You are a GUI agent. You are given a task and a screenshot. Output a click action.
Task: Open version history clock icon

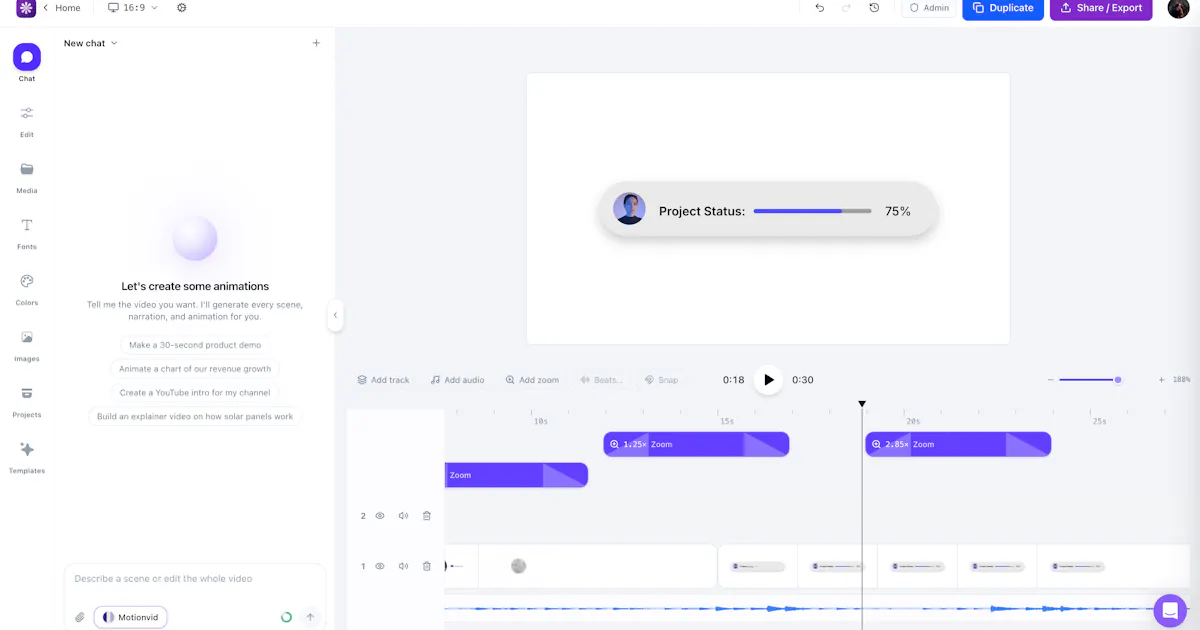click(874, 8)
